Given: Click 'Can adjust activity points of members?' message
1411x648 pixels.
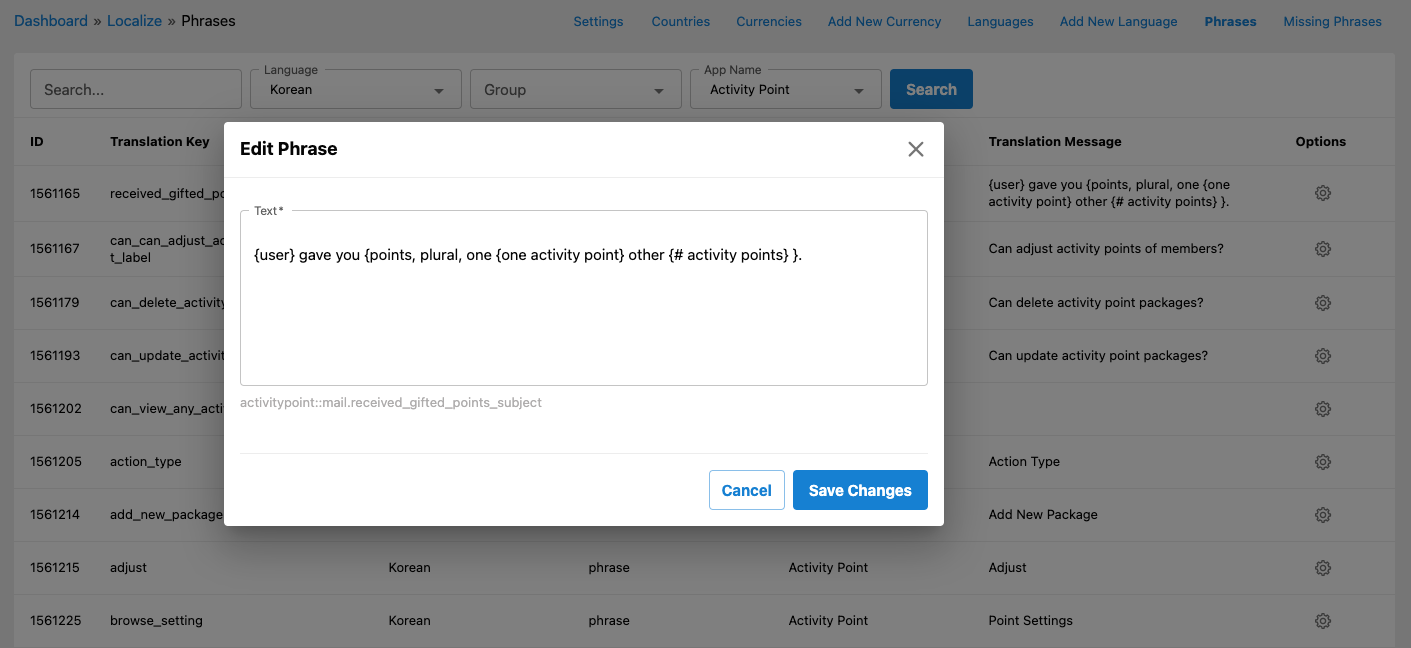Looking at the screenshot, I should click(x=1106, y=249).
